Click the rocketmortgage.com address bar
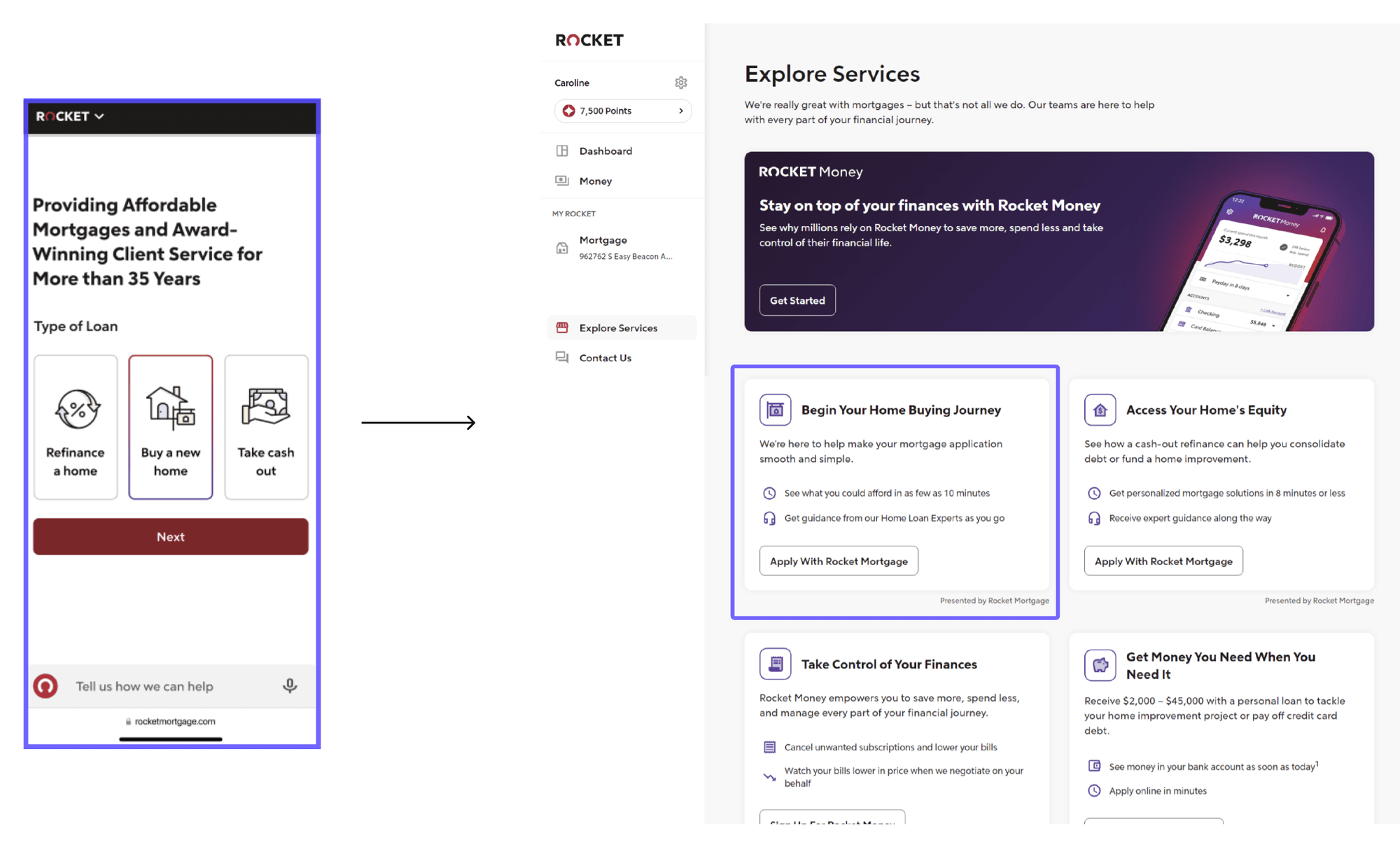1400x847 pixels. click(171, 721)
